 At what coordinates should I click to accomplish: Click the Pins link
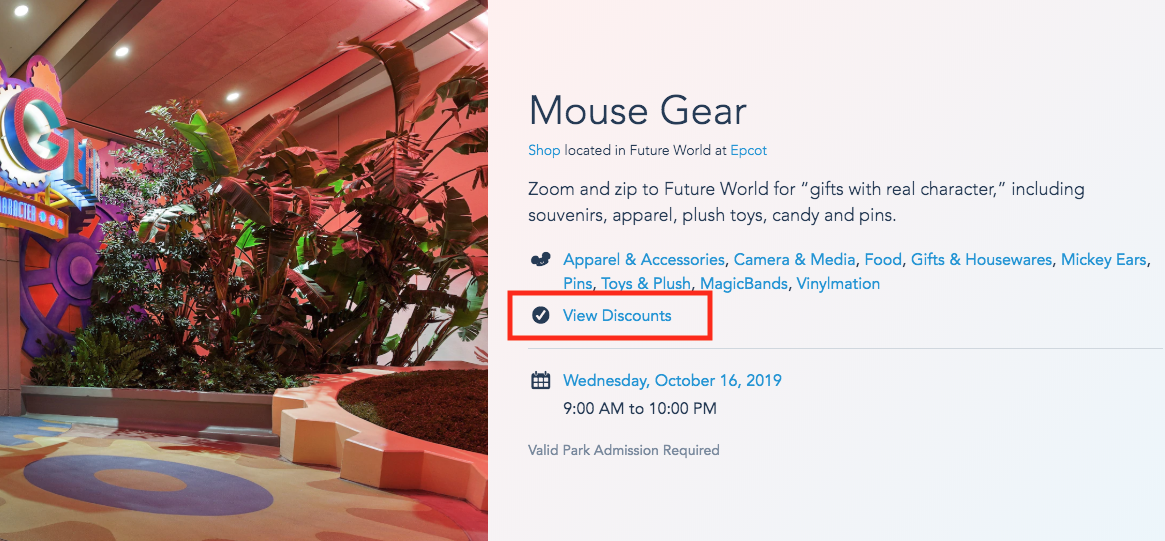pos(577,284)
